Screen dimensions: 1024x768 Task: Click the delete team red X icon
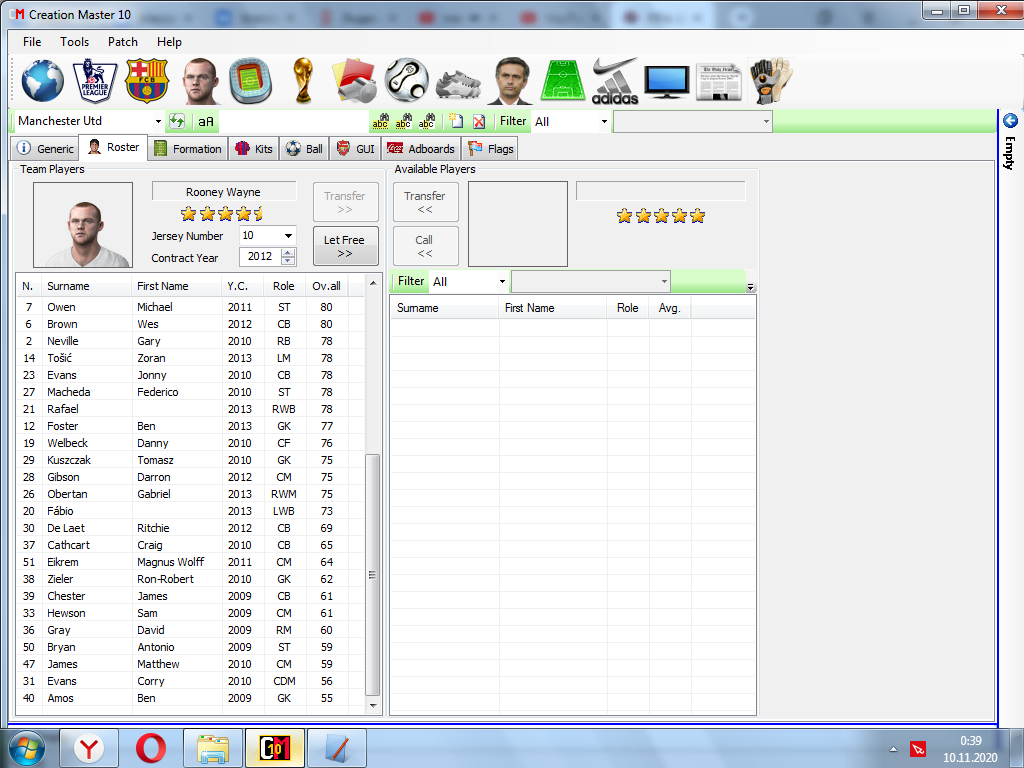click(x=479, y=121)
